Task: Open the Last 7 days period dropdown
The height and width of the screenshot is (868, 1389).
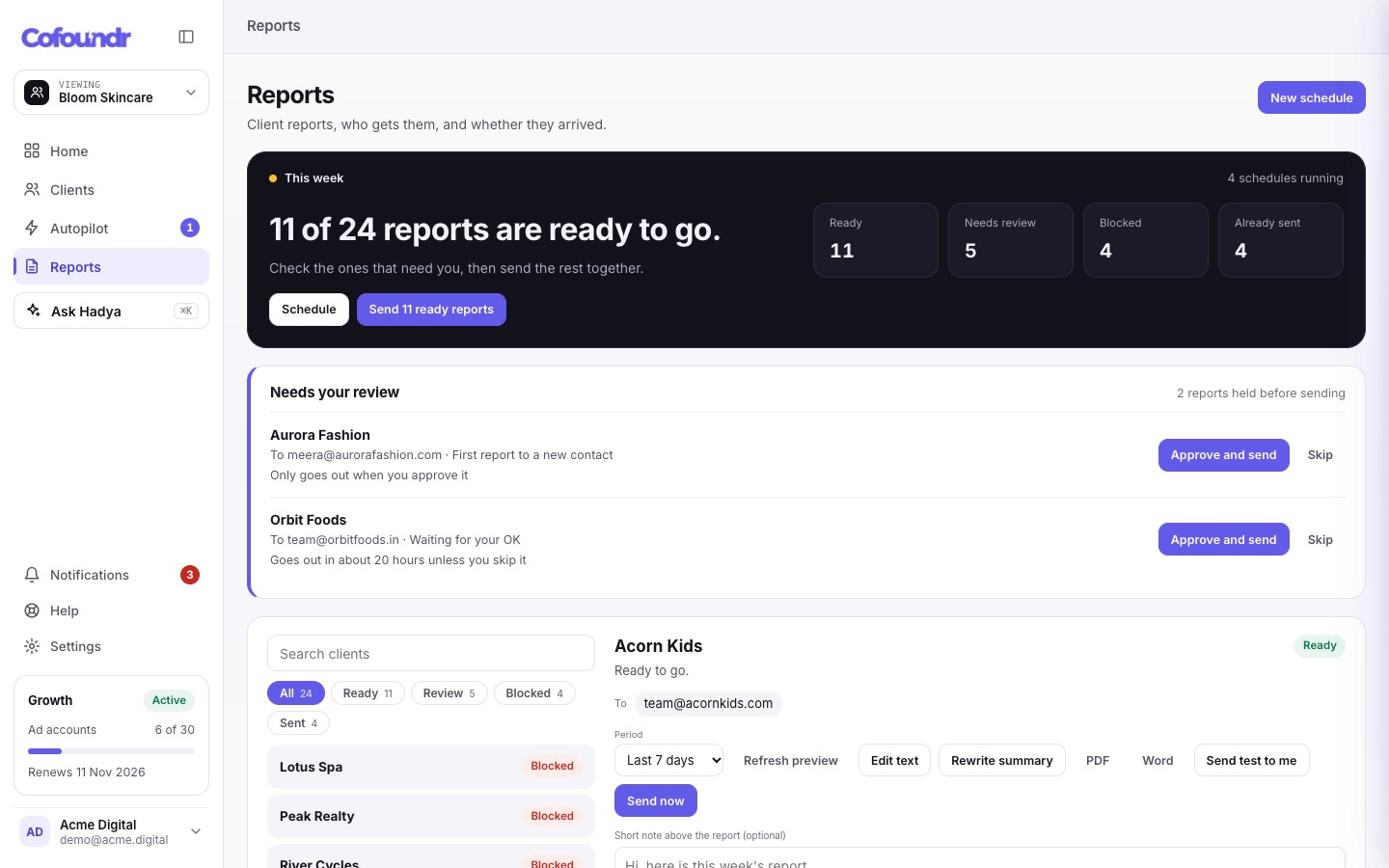Action: [668, 760]
